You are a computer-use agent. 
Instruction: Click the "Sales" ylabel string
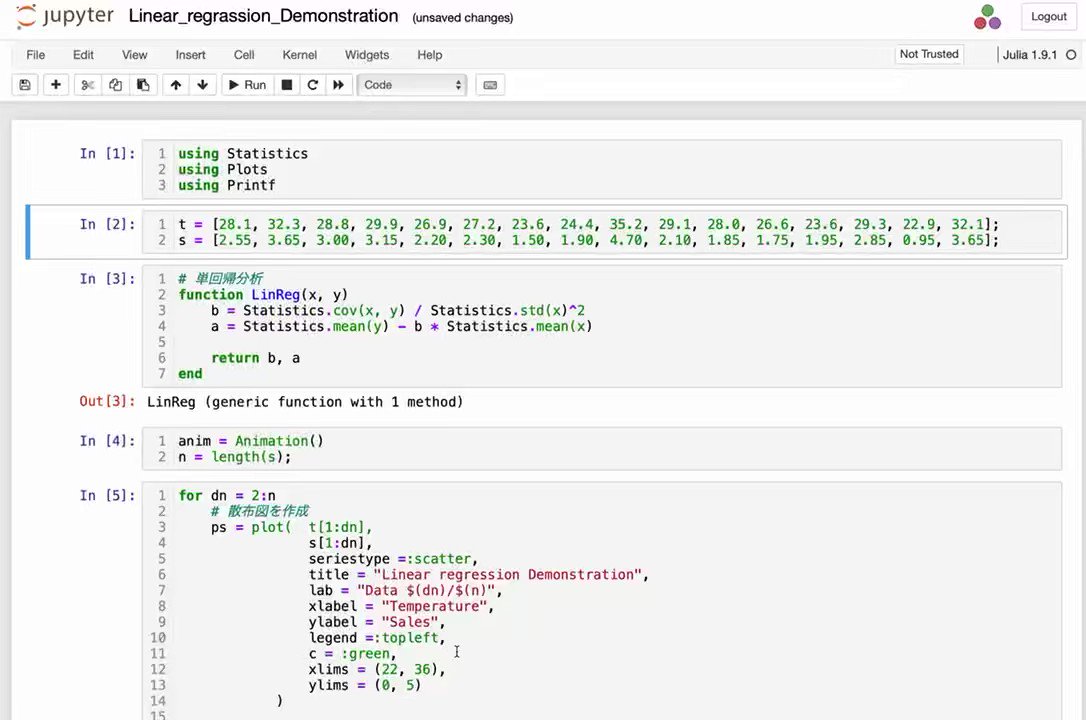(410, 622)
